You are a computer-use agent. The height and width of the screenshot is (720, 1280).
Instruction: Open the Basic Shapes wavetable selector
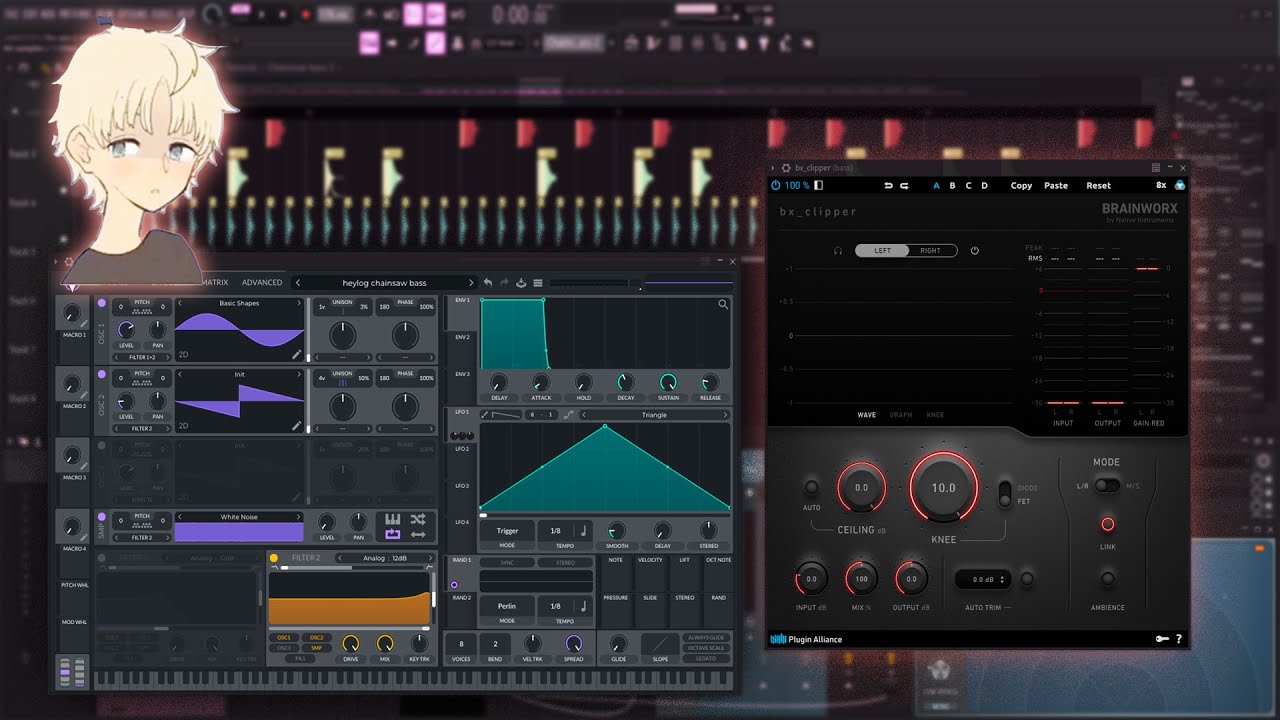click(240, 303)
